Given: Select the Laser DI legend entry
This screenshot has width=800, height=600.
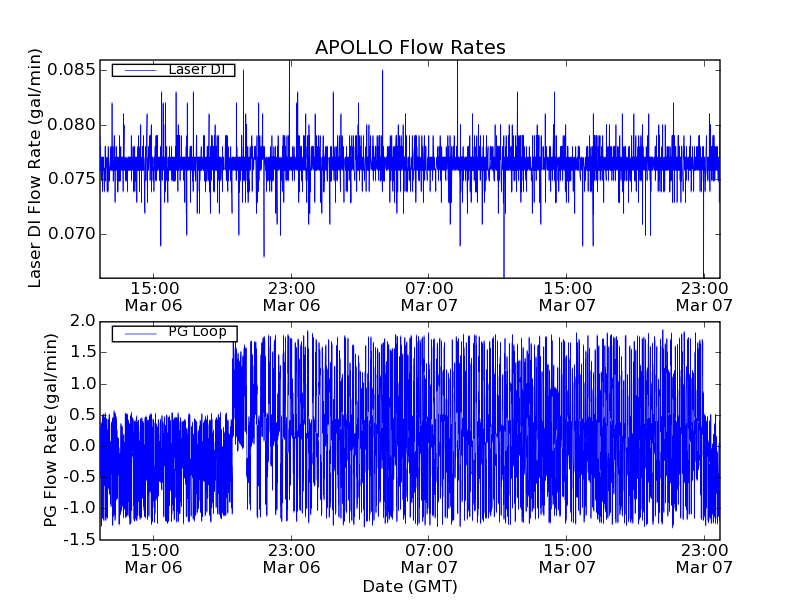Looking at the screenshot, I should (173, 70).
